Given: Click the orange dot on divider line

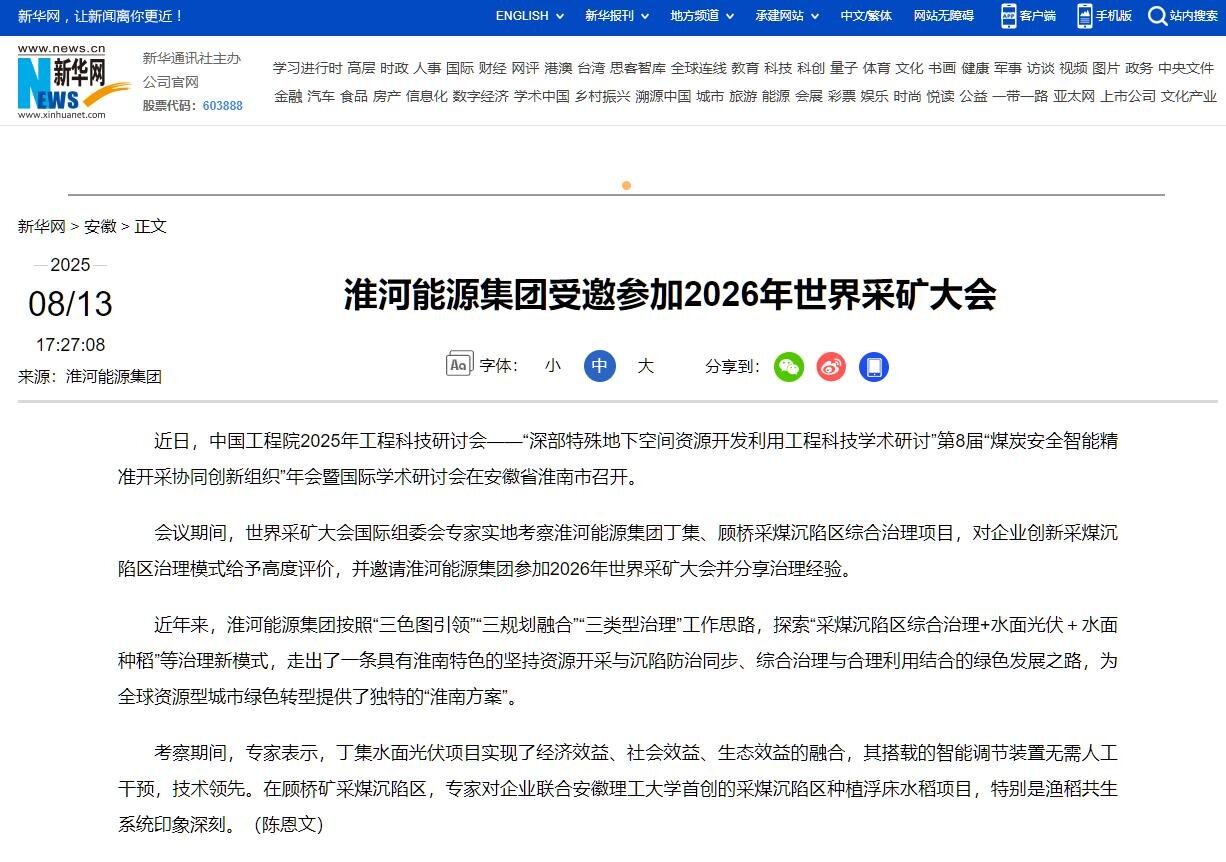Looking at the screenshot, I should pyautogui.click(x=627, y=185).
